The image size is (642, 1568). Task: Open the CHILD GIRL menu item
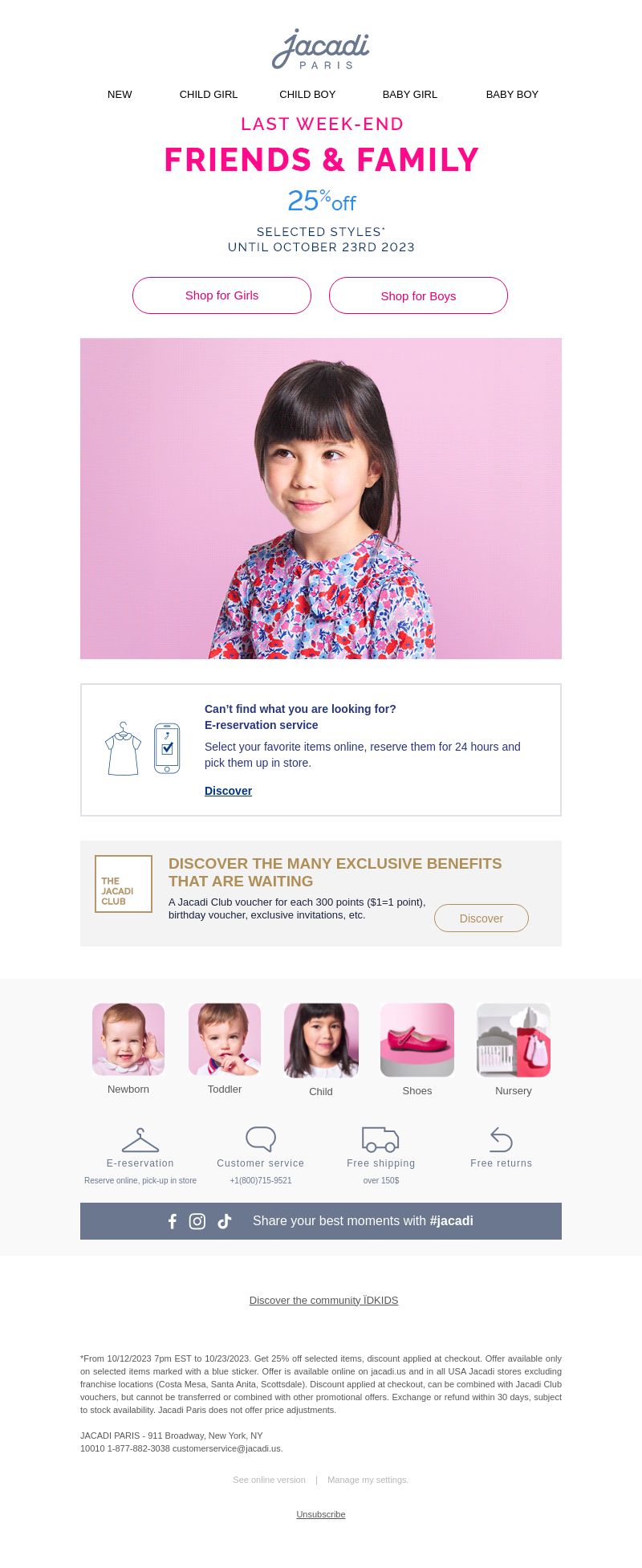tap(209, 95)
